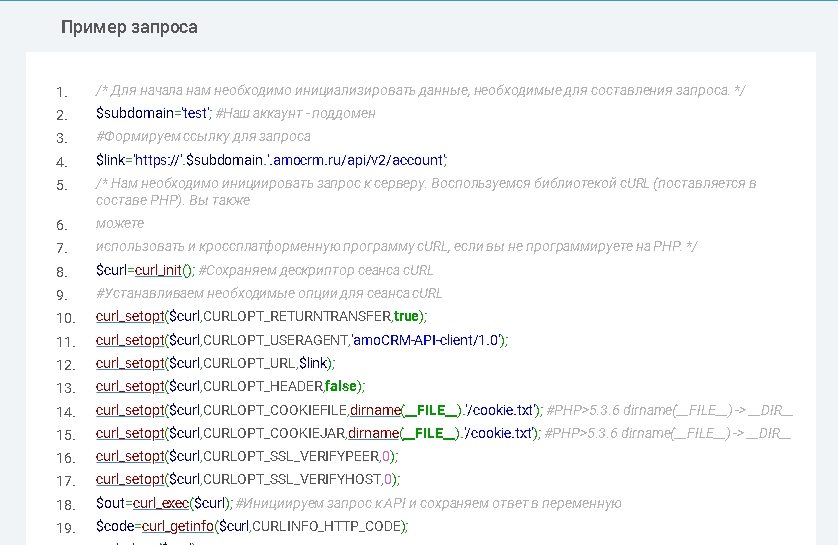Open the curl_setopt link on the CURLOPT_COOKIEFILE line
The height and width of the screenshot is (545, 838).
(x=130, y=410)
